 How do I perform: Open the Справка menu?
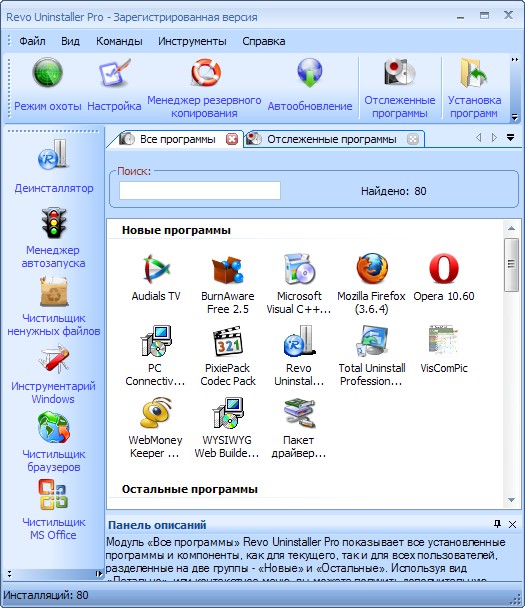(264, 41)
